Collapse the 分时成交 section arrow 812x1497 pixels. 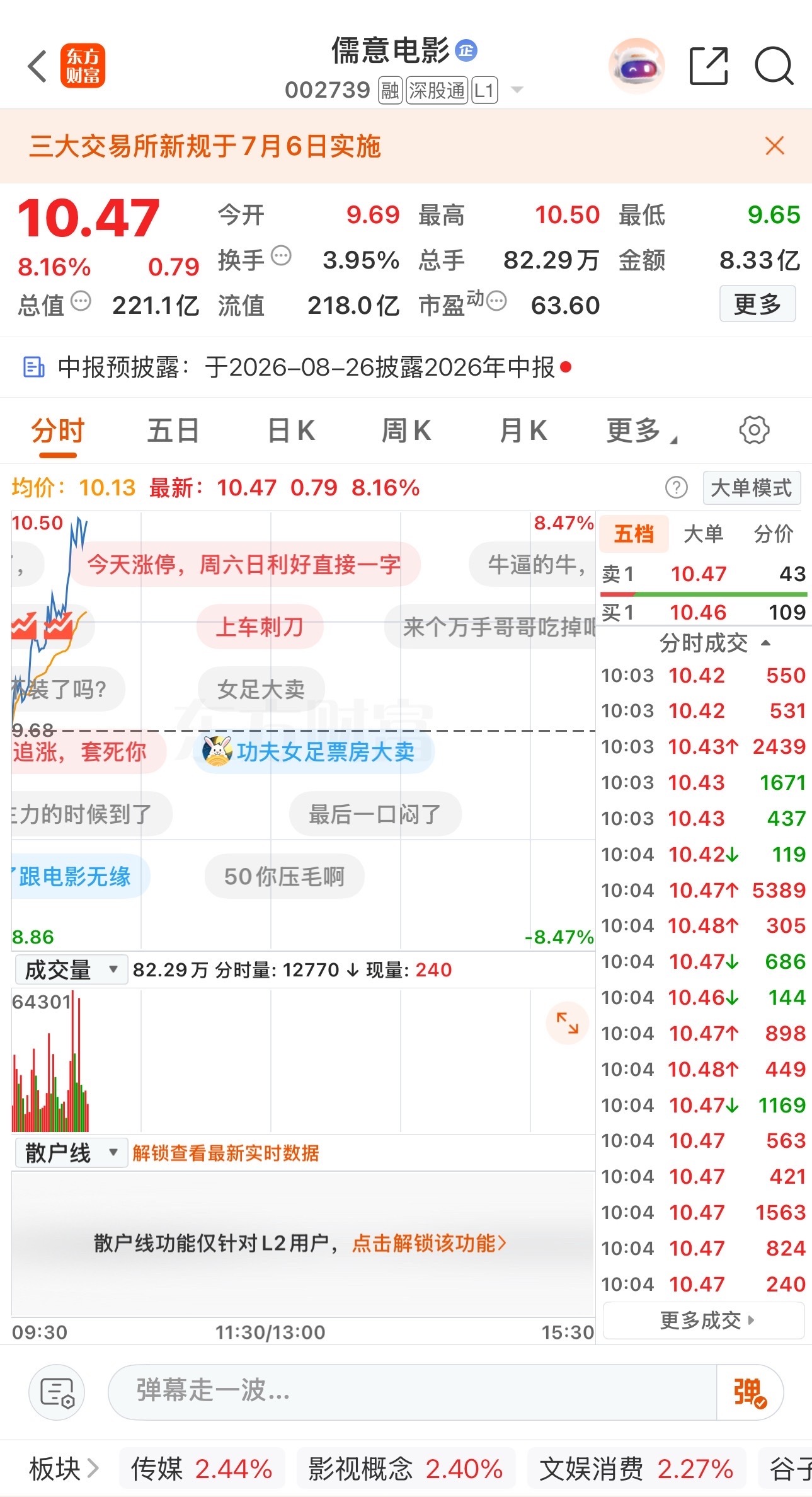coord(766,643)
